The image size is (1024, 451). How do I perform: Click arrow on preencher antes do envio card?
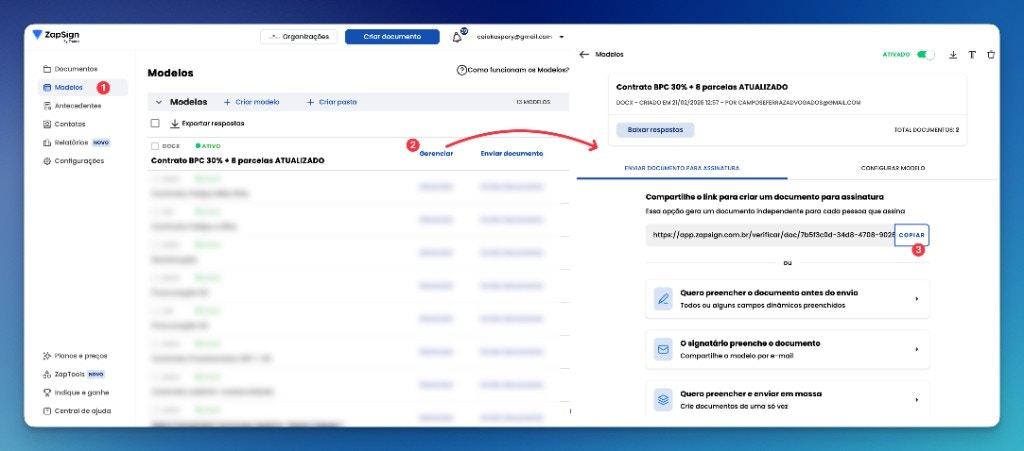click(917, 299)
